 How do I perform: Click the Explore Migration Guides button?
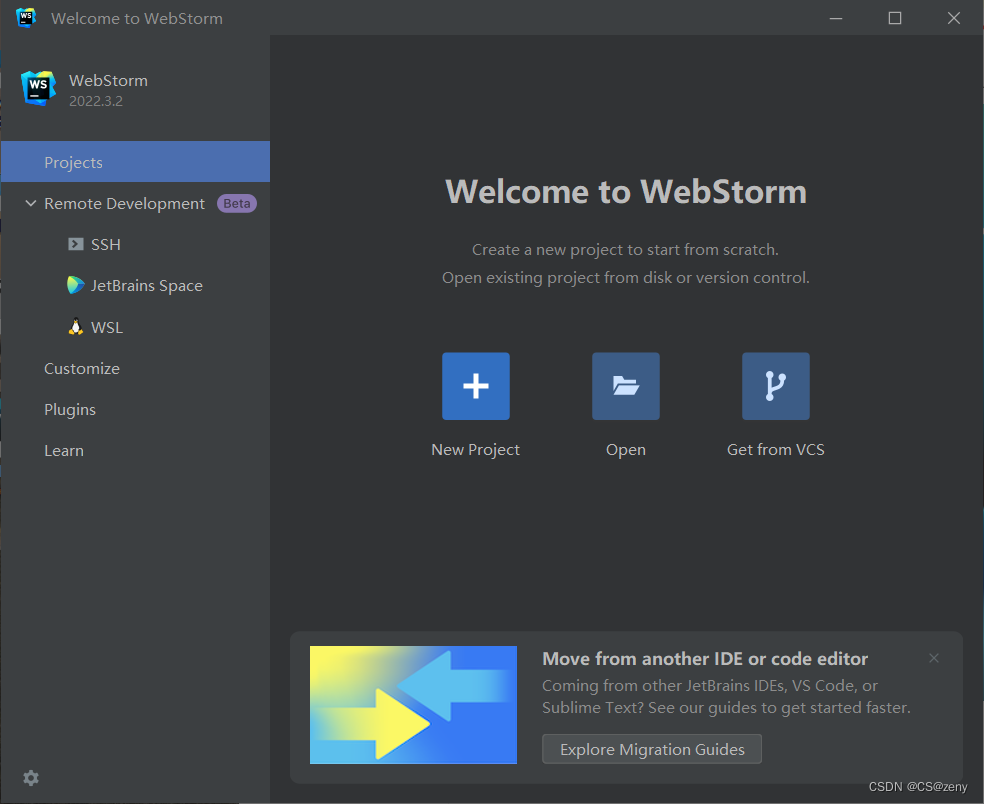point(651,748)
